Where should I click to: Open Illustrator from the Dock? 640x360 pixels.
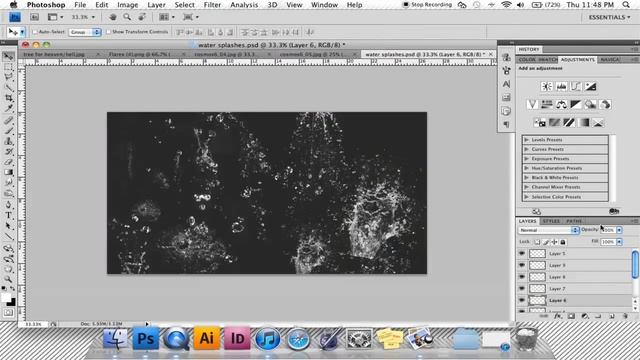point(207,338)
